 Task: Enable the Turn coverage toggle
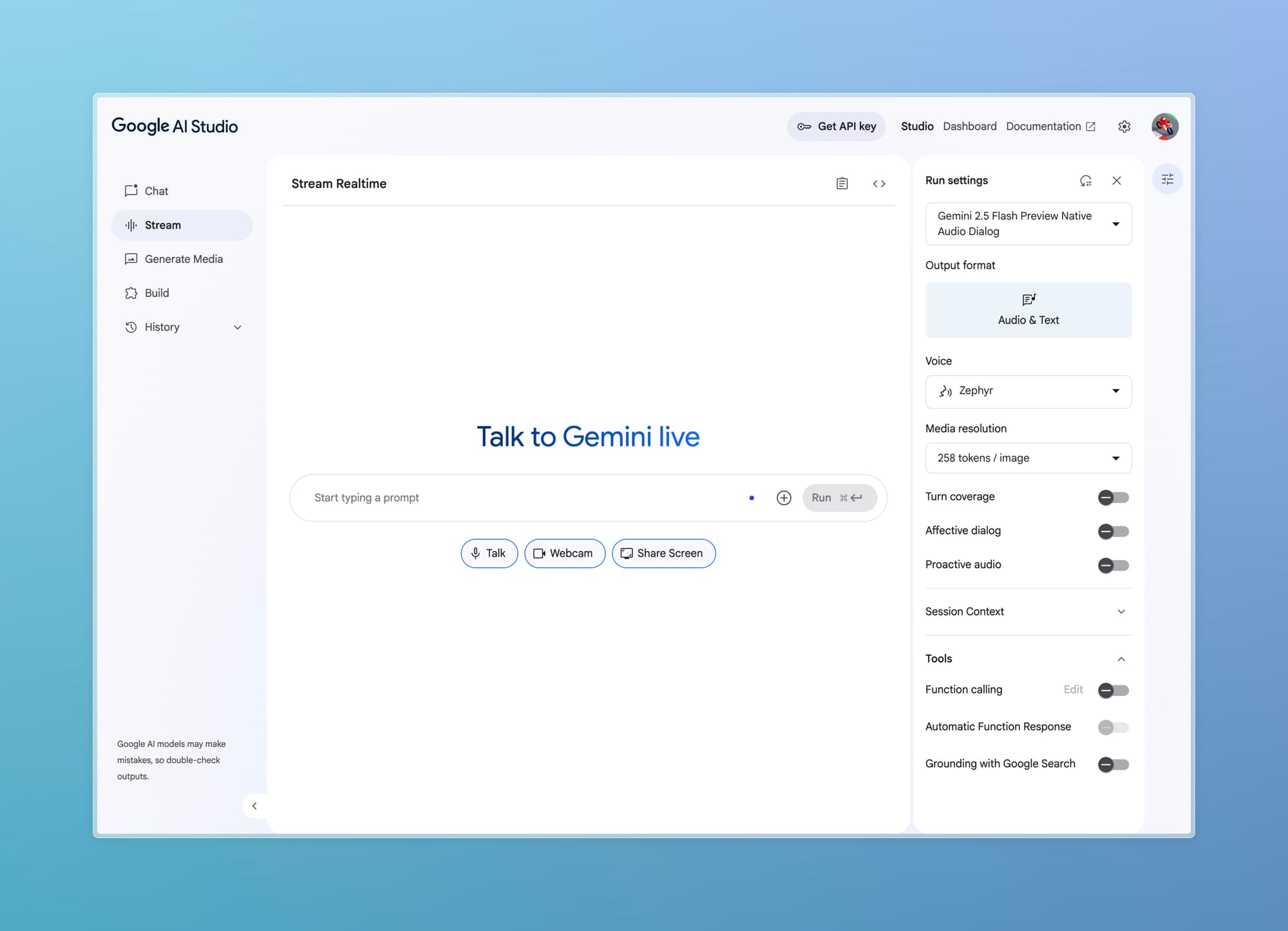coord(1112,497)
